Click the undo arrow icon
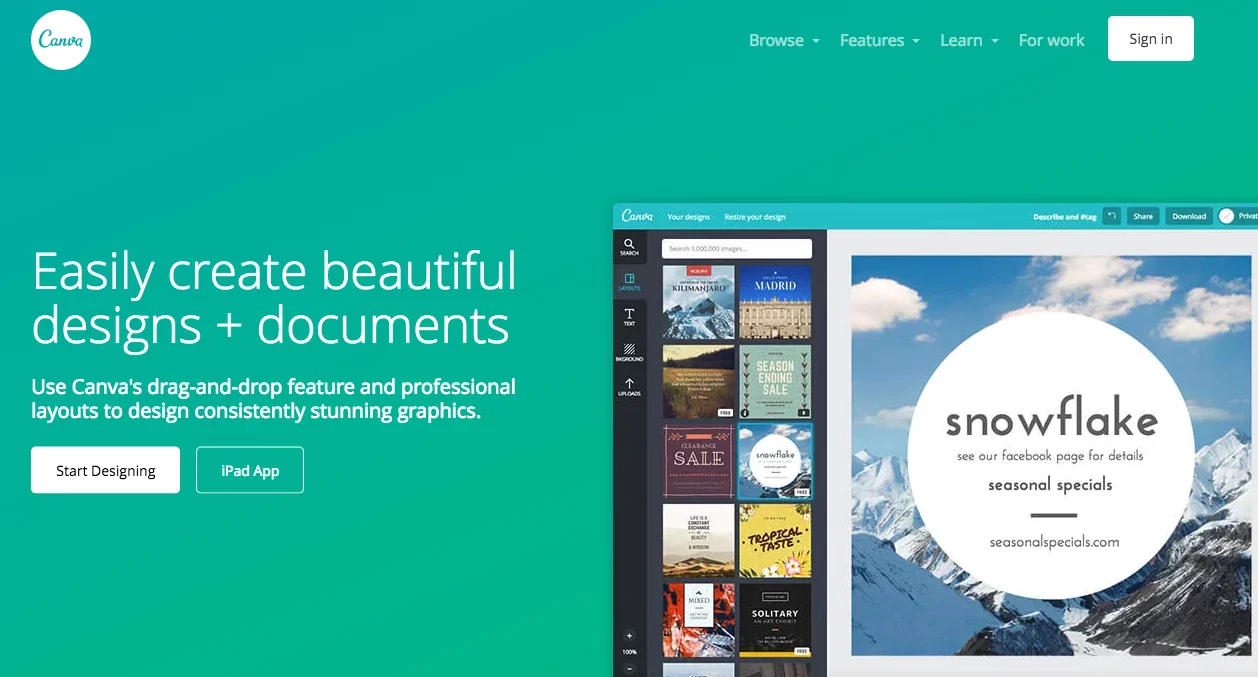The height and width of the screenshot is (677, 1258). click(1111, 216)
